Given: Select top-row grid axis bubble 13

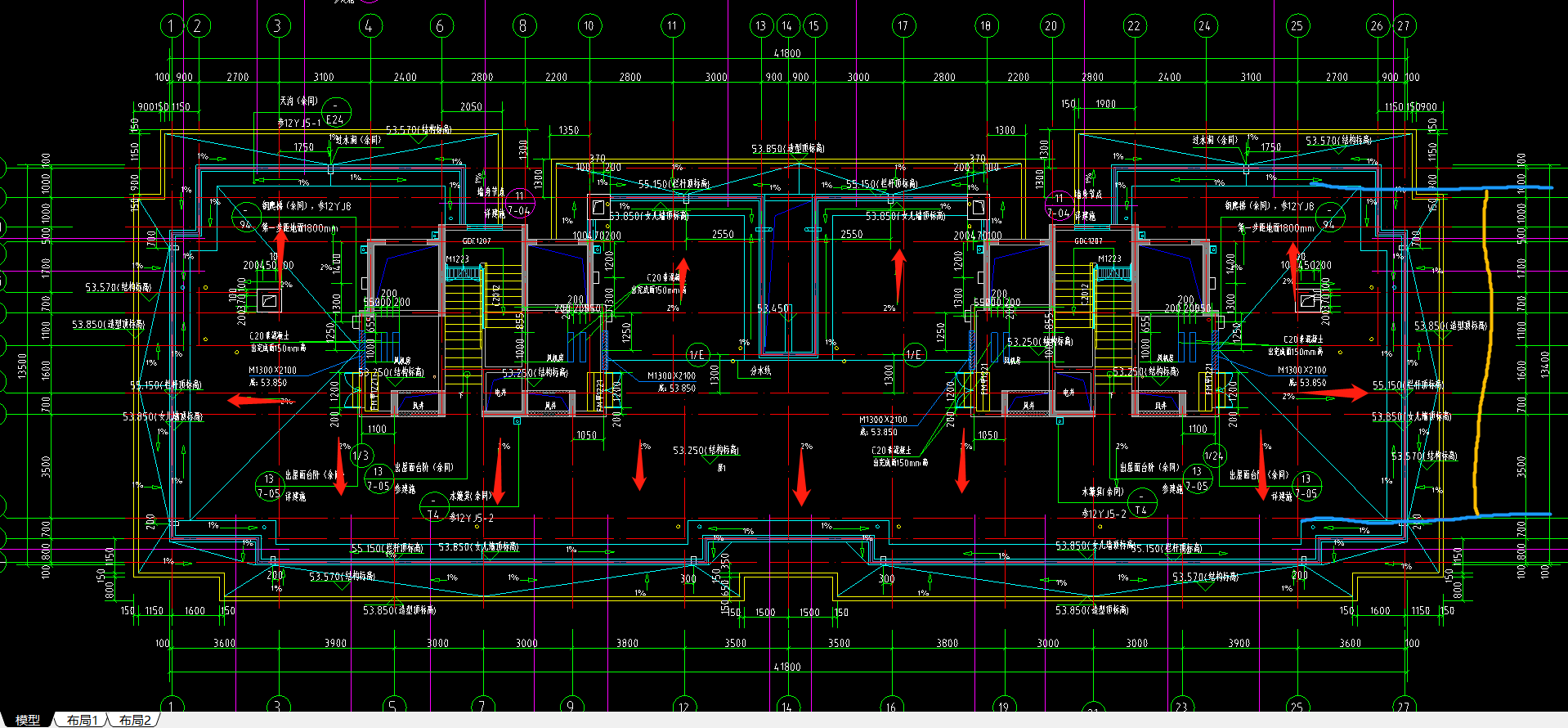Looking at the screenshot, I should (761, 25).
